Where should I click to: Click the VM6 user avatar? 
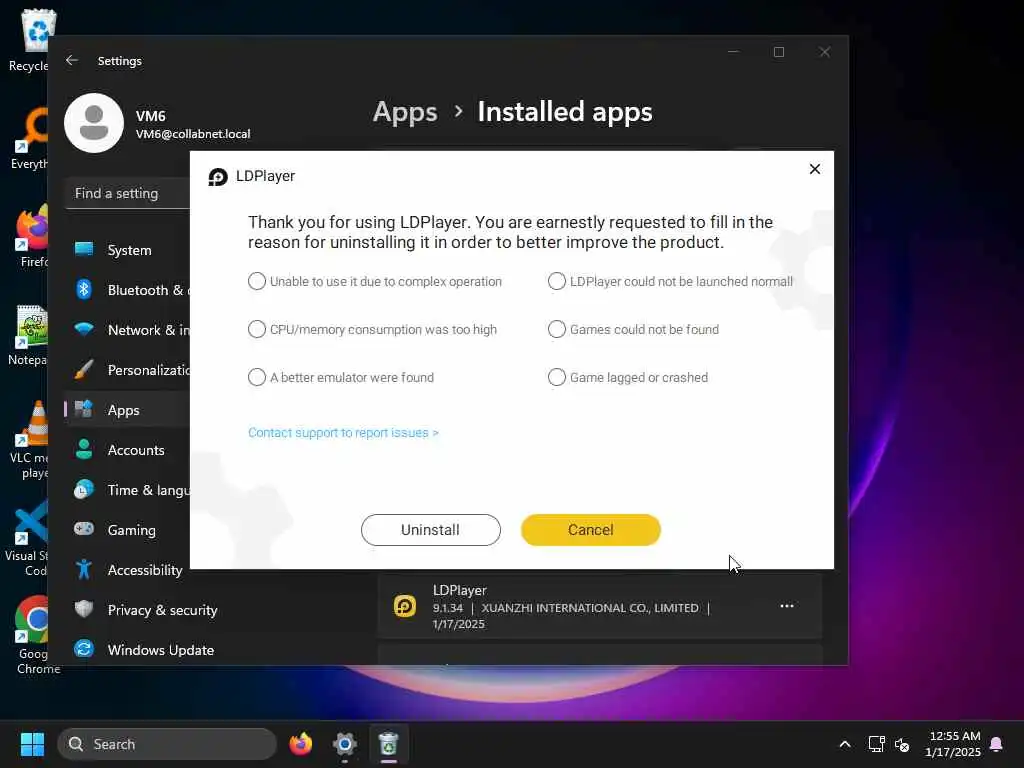pos(94,123)
